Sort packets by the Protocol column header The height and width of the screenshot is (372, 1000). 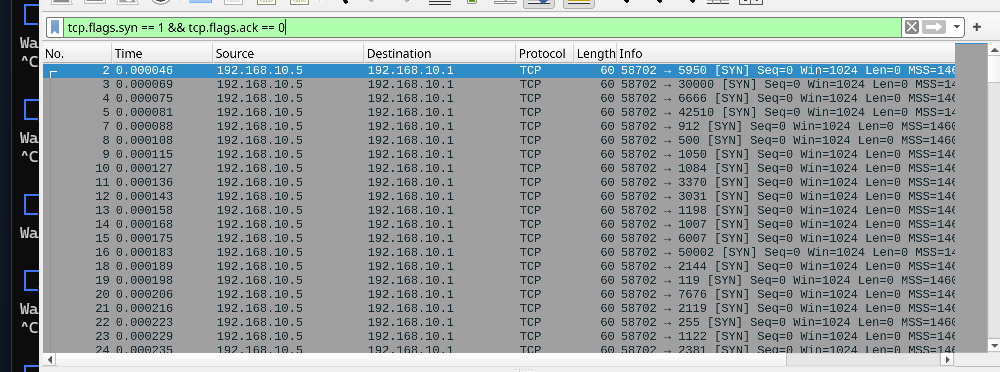click(545, 54)
